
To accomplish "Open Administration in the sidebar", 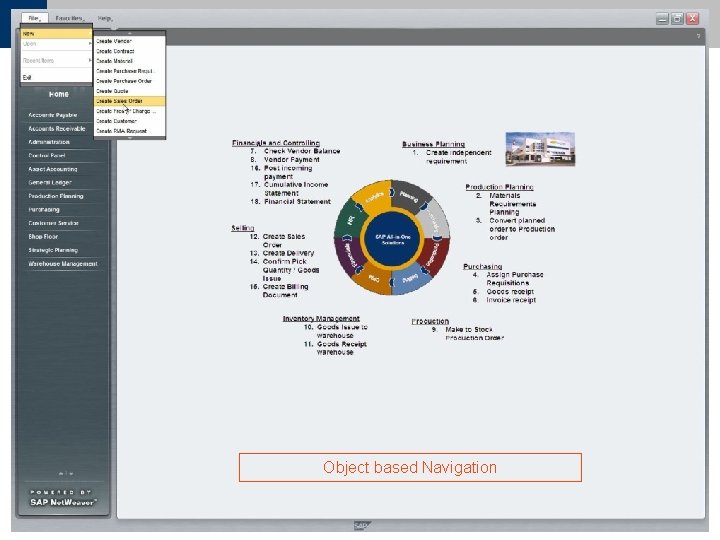I will [x=49, y=142].
